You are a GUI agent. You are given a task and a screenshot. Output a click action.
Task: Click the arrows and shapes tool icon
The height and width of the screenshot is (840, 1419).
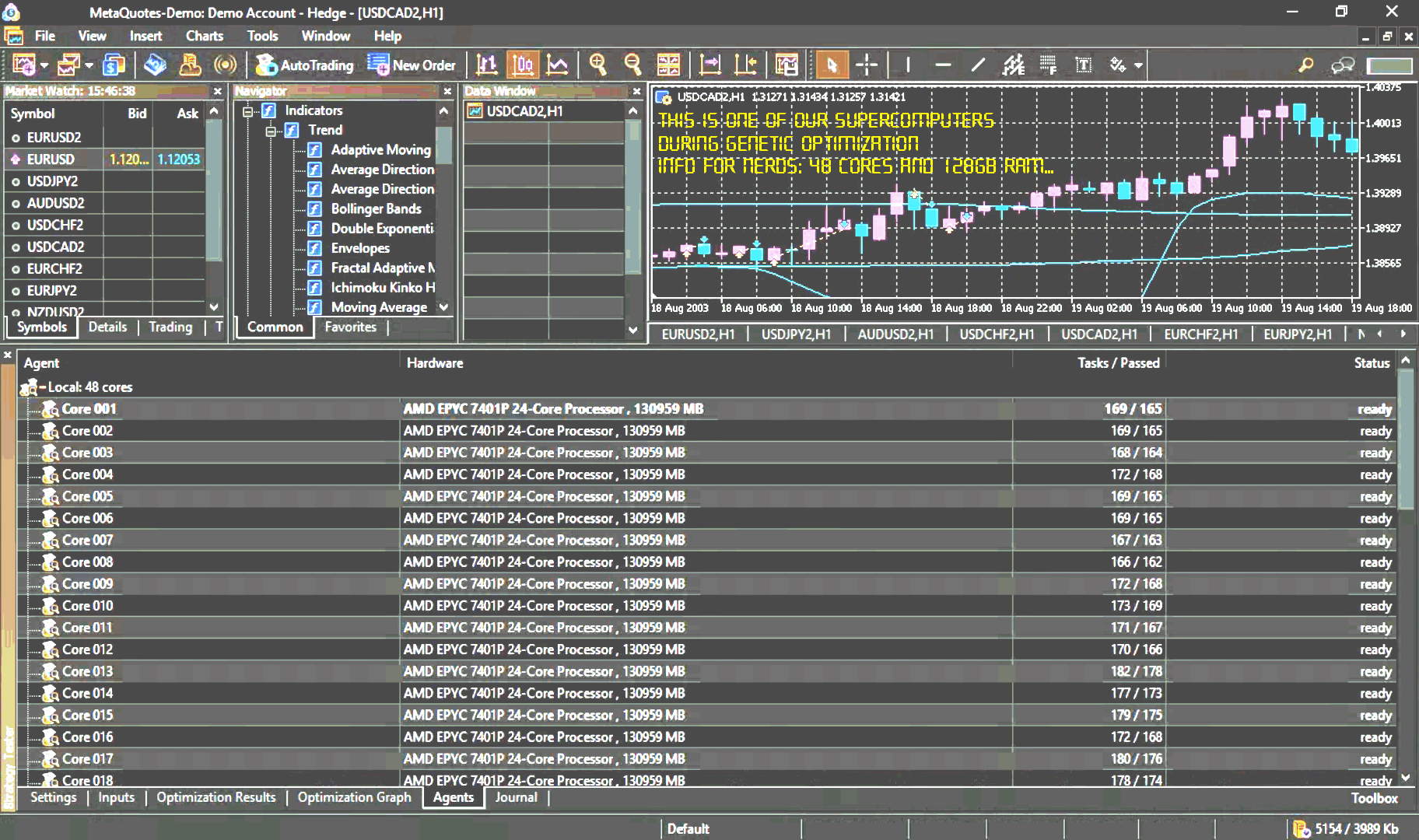[x=1118, y=65]
